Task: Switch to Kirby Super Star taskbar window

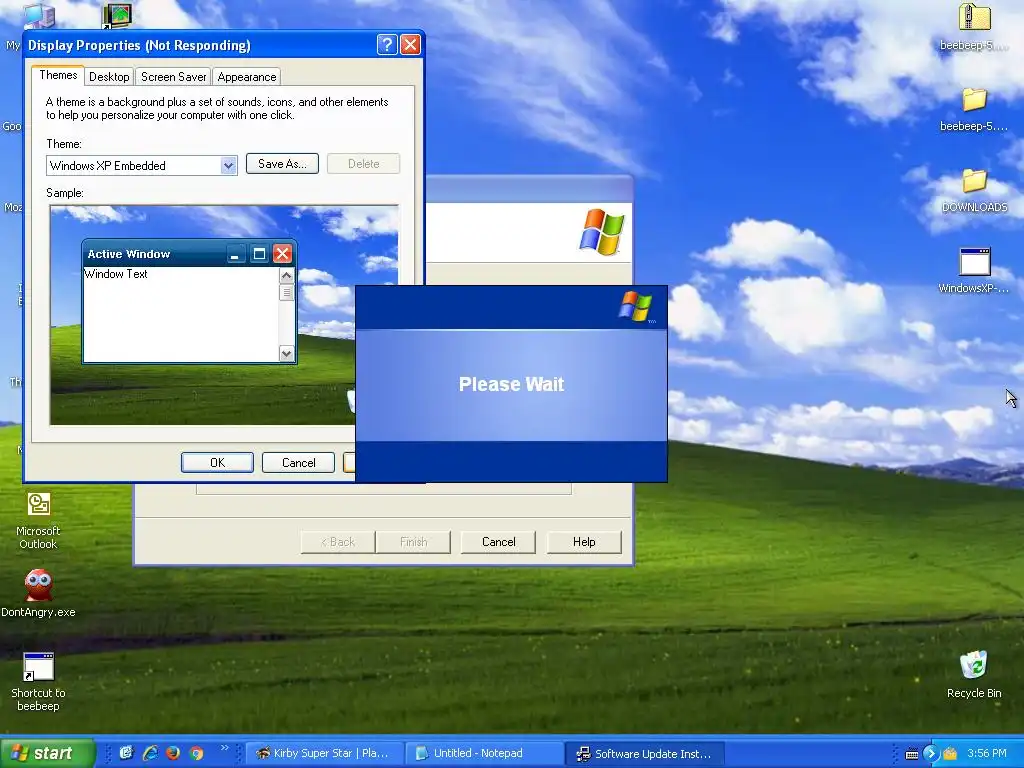Action: tap(323, 753)
